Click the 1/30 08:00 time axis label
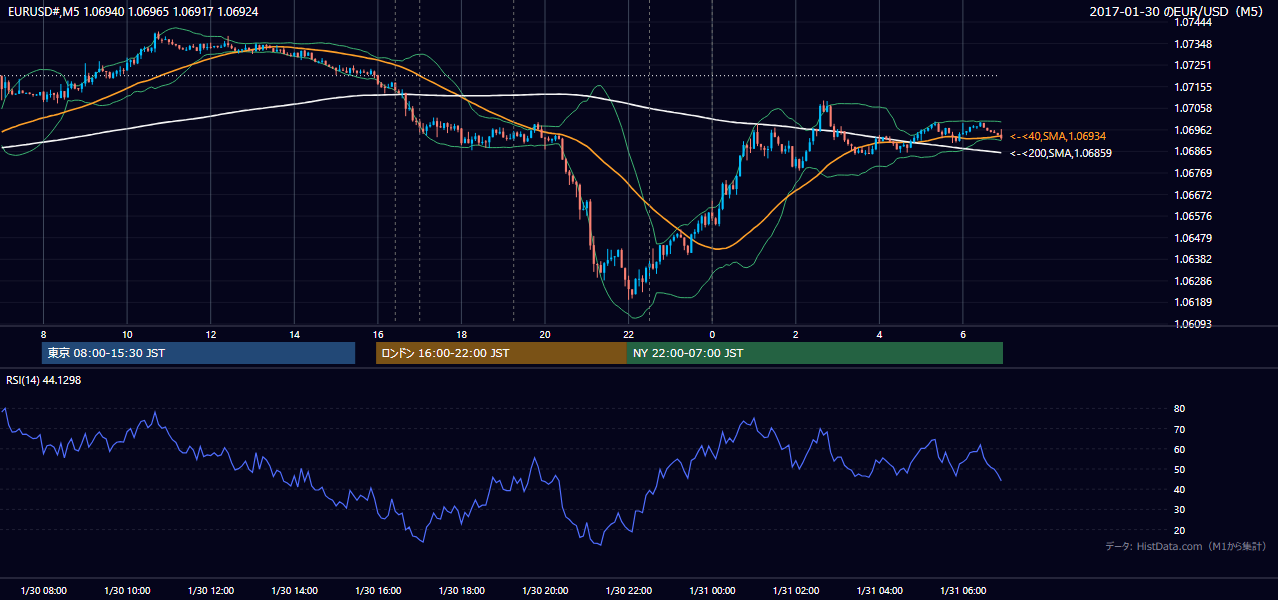This screenshot has width=1278, height=600. [x=43, y=591]
